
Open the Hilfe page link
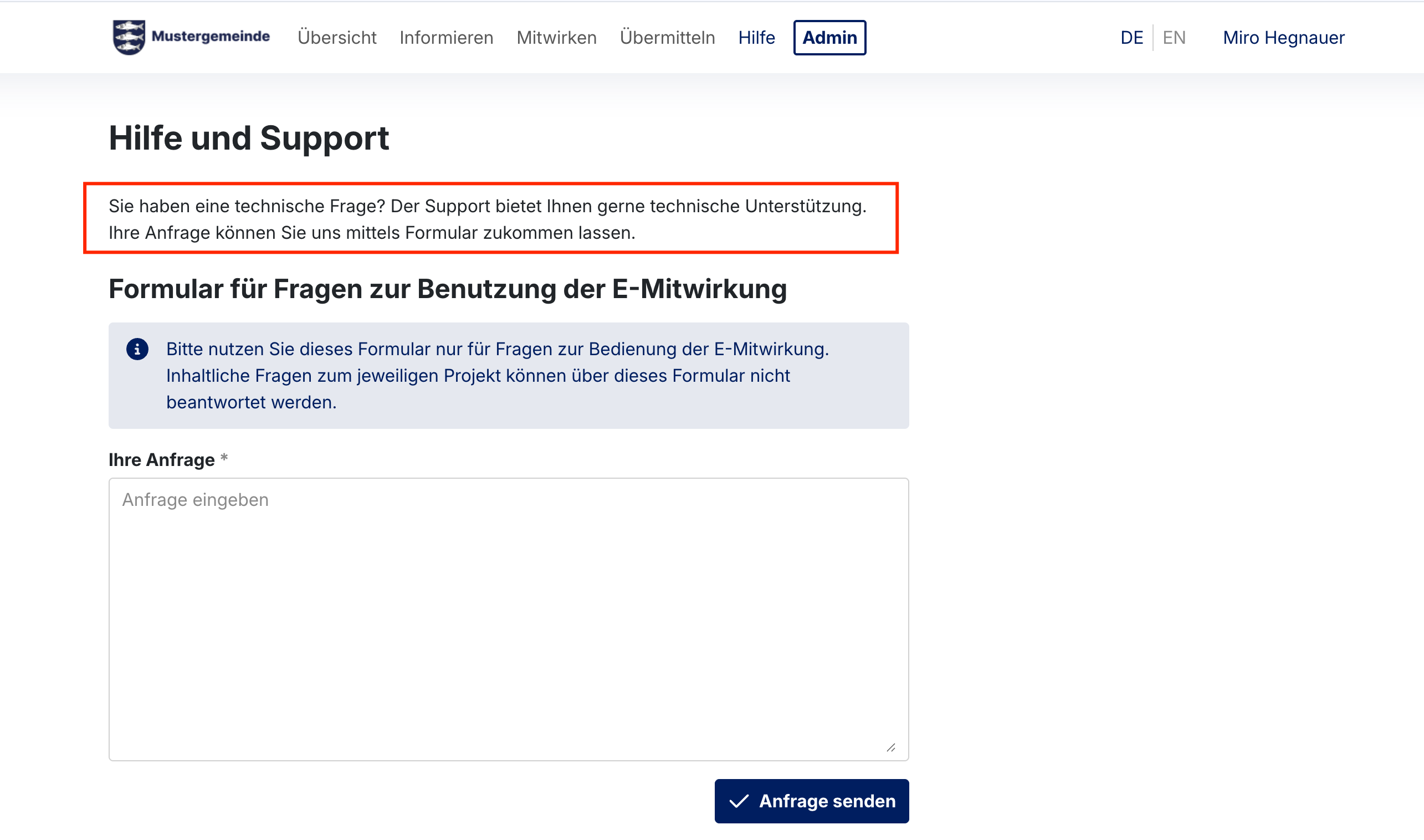pyautogui.click(x=756, y=37)
